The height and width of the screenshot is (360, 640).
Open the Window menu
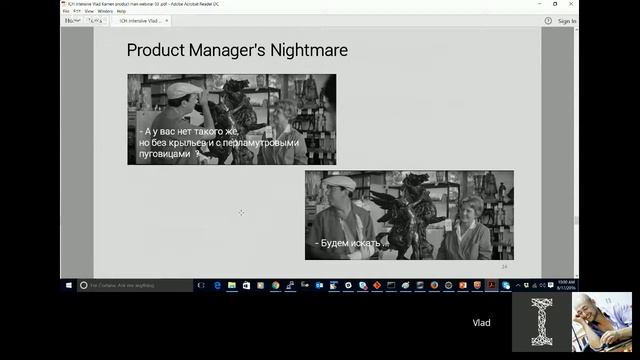[105, 11]
